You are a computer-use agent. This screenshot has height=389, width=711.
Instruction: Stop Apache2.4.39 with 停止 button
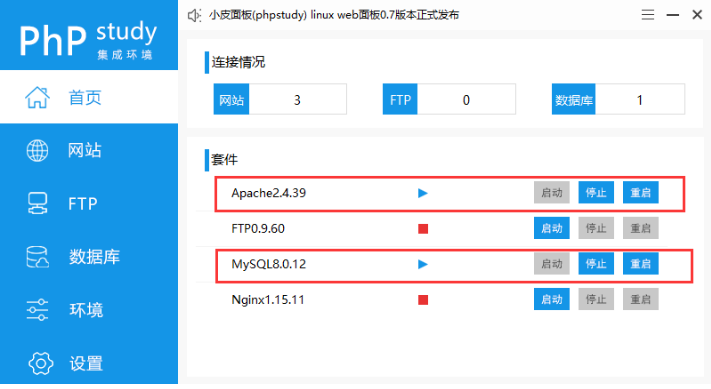click(x=596, y=193)
